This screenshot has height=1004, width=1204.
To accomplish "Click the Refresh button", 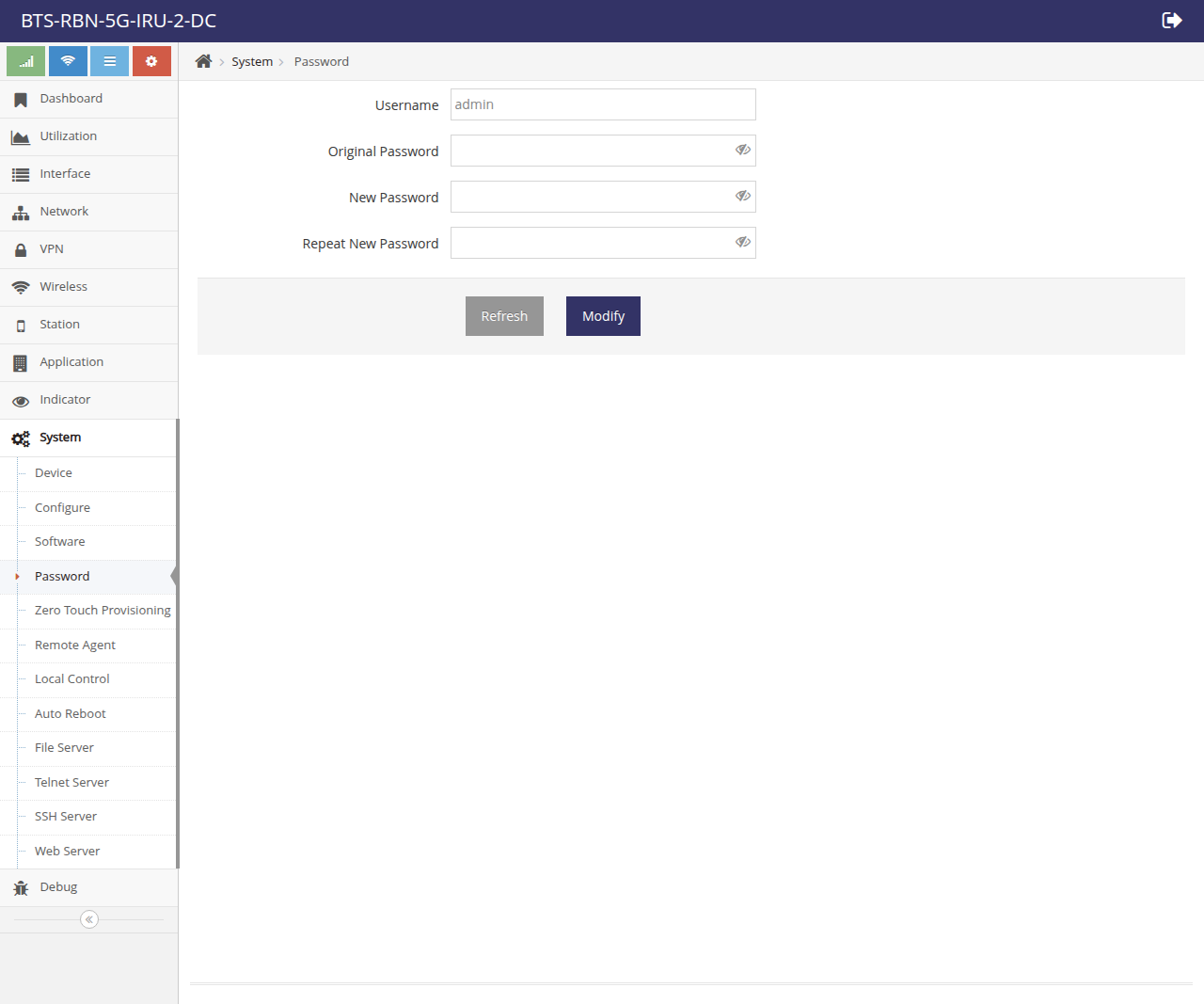I will coord(504,316).
